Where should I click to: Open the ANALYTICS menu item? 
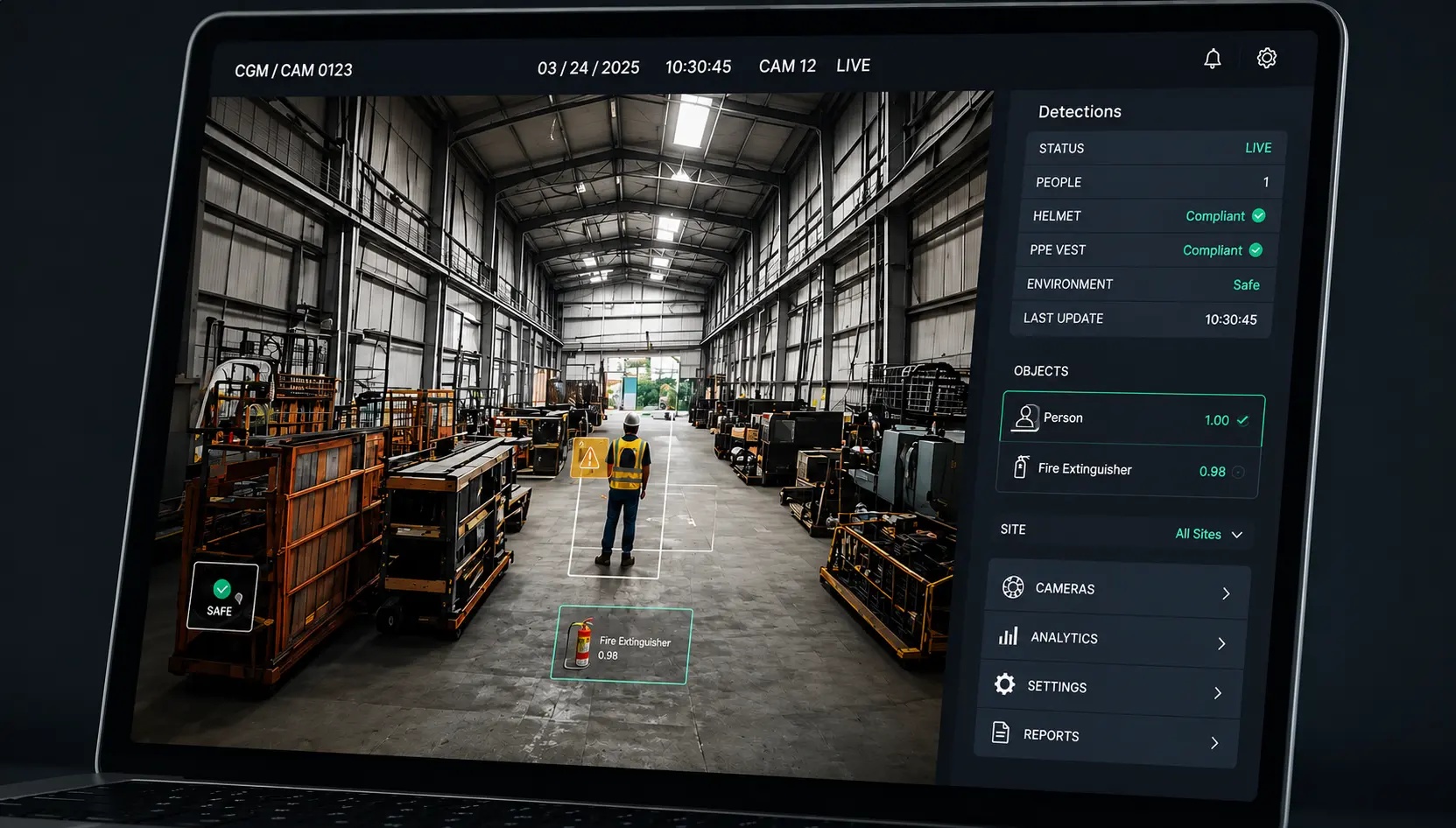click(1113, 639)
